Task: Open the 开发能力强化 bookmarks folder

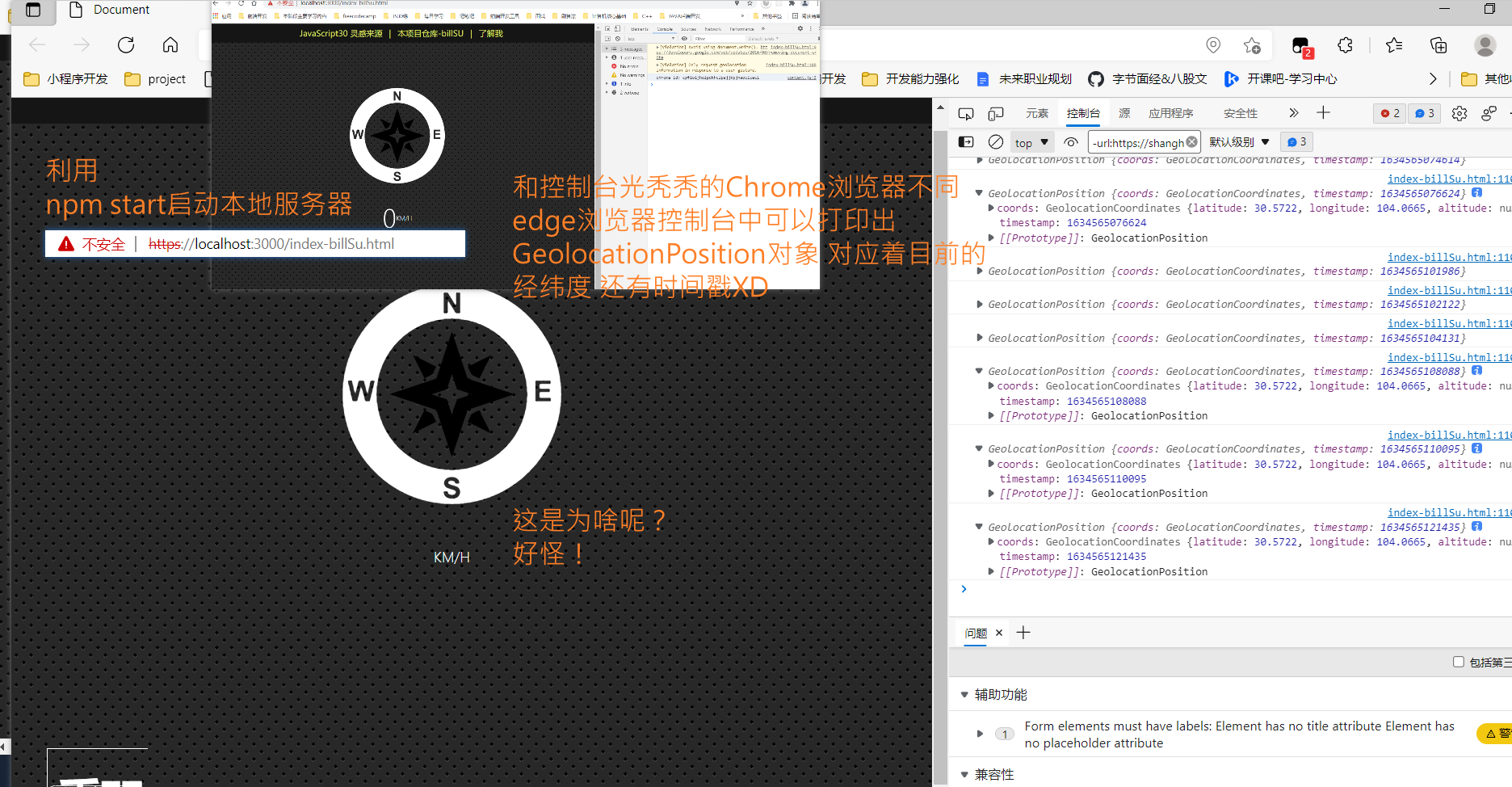Action: (910, 78)
